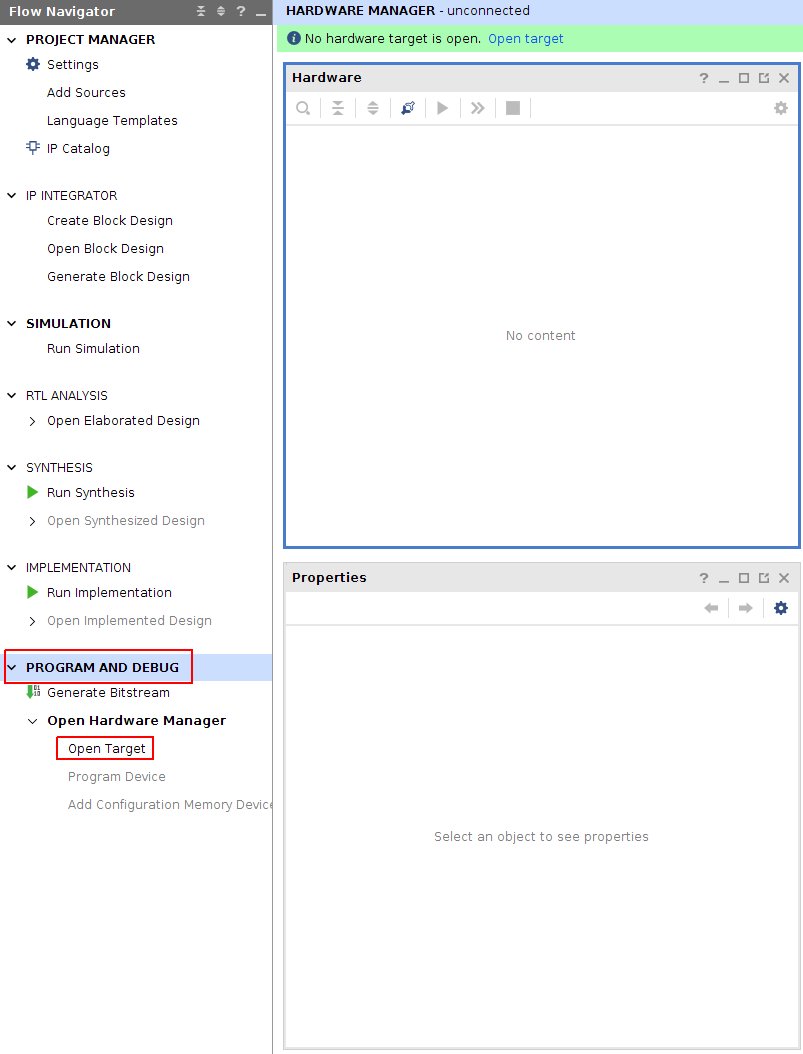Float the Properties panel
Viewport: 803px width, 1054px height.
[764, 578]
